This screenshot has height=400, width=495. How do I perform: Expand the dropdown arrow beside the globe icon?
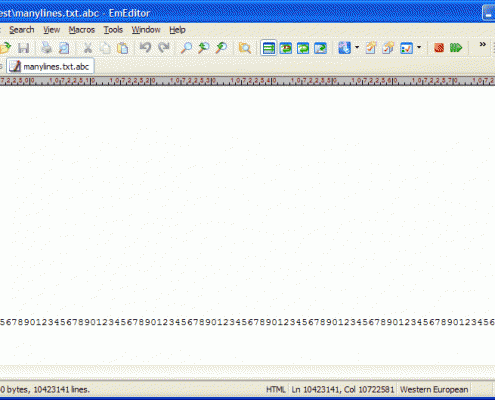point(357,48)
